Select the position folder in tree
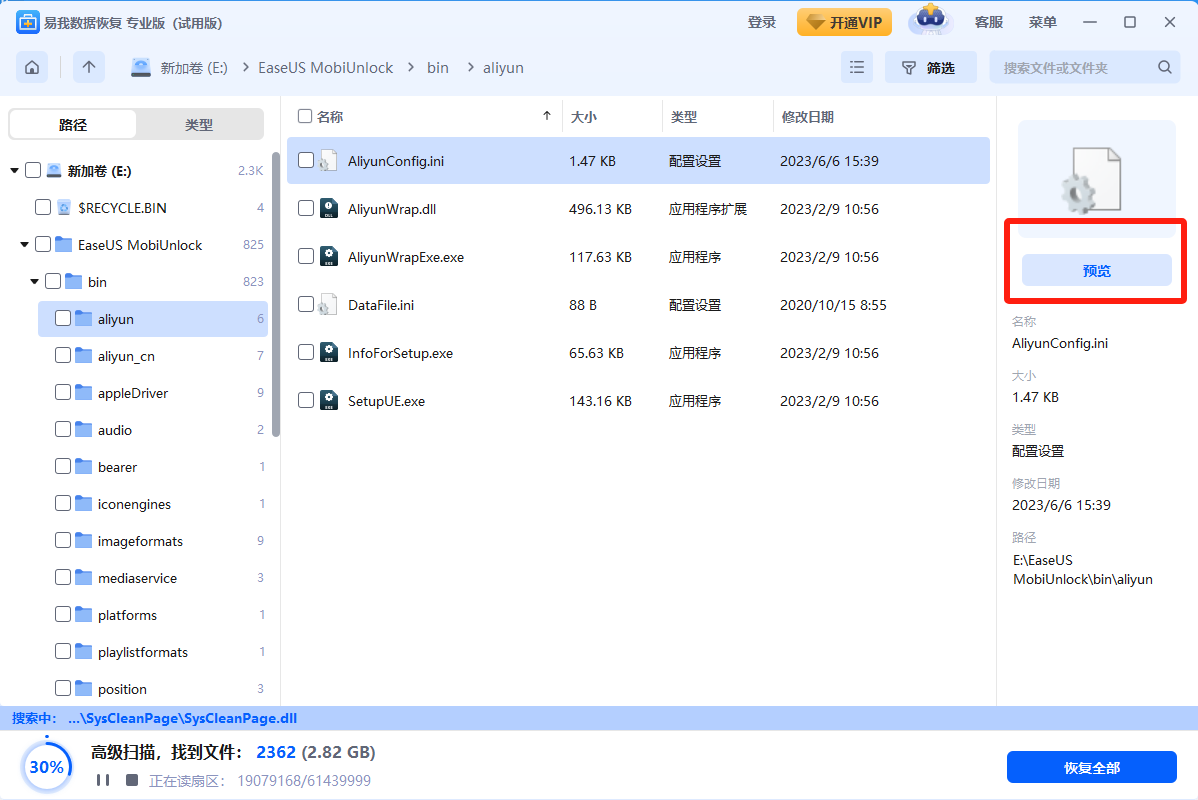This screenshot has width=1198, height=800. pos(153,688)
